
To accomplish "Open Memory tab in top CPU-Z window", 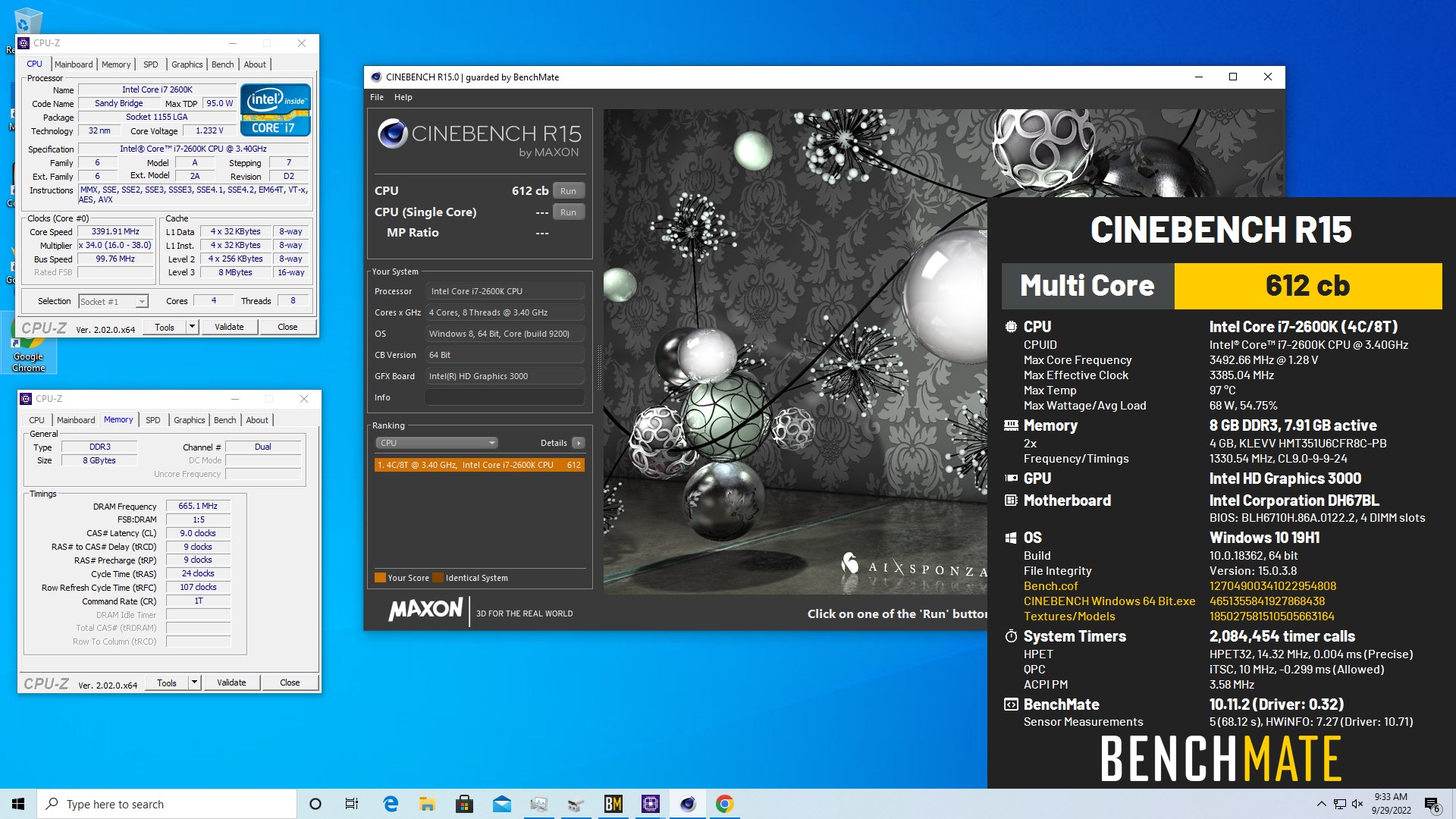I will pyautogui.click(x=116, y=64).
